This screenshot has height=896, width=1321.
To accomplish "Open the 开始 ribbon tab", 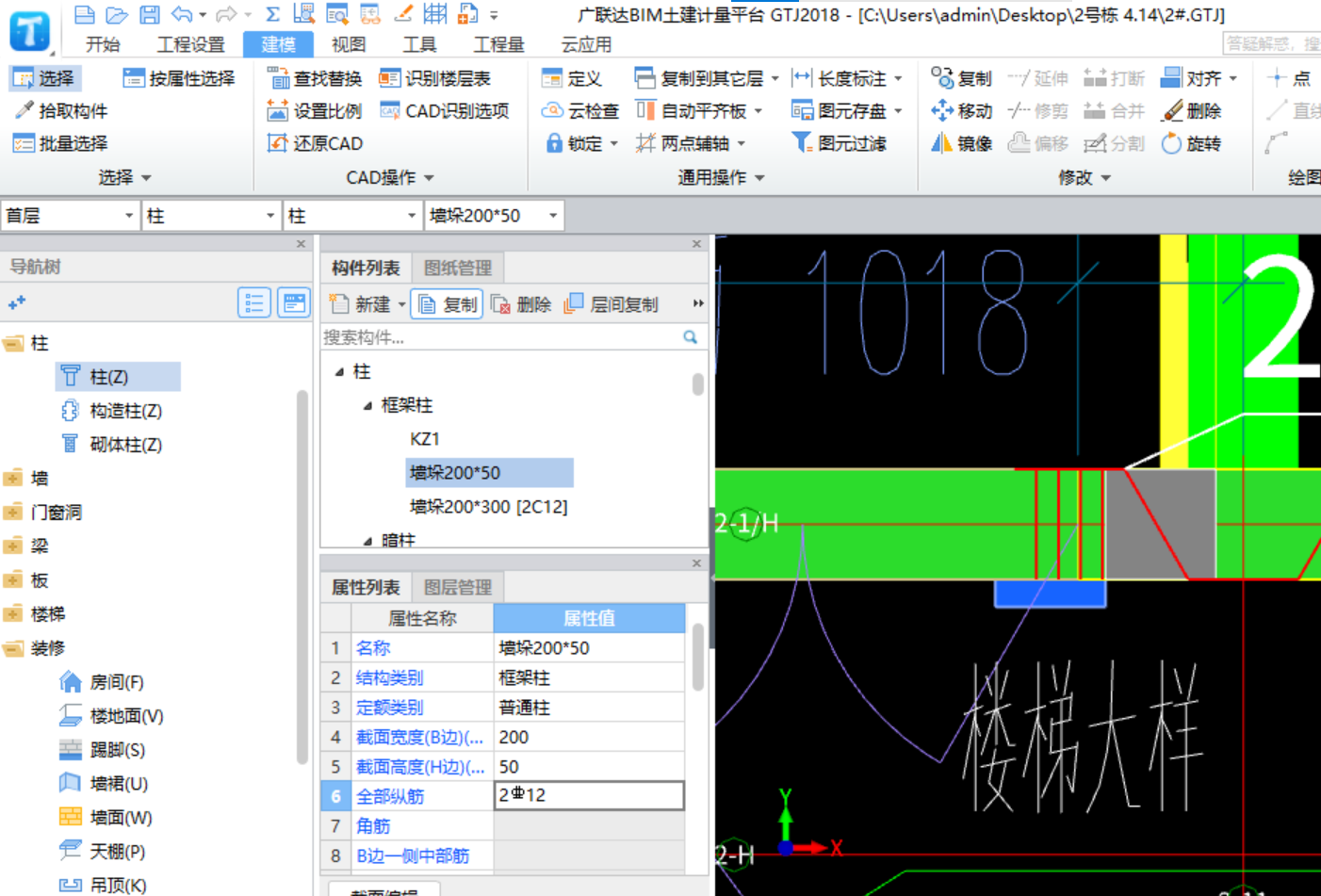I will [103, 44].
